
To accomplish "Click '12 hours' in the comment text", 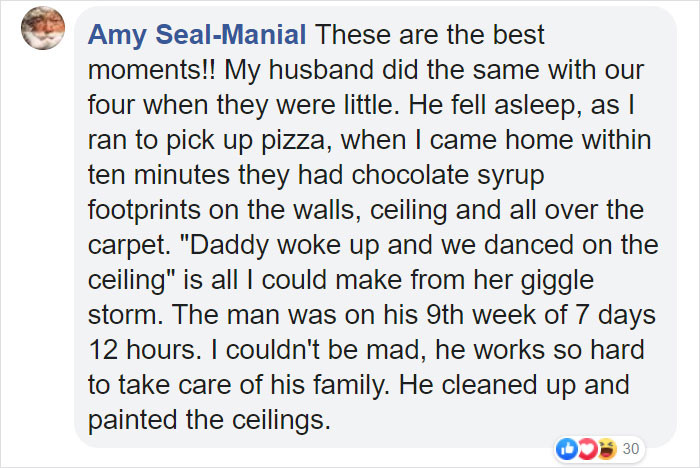I will (x=142, y=350).
